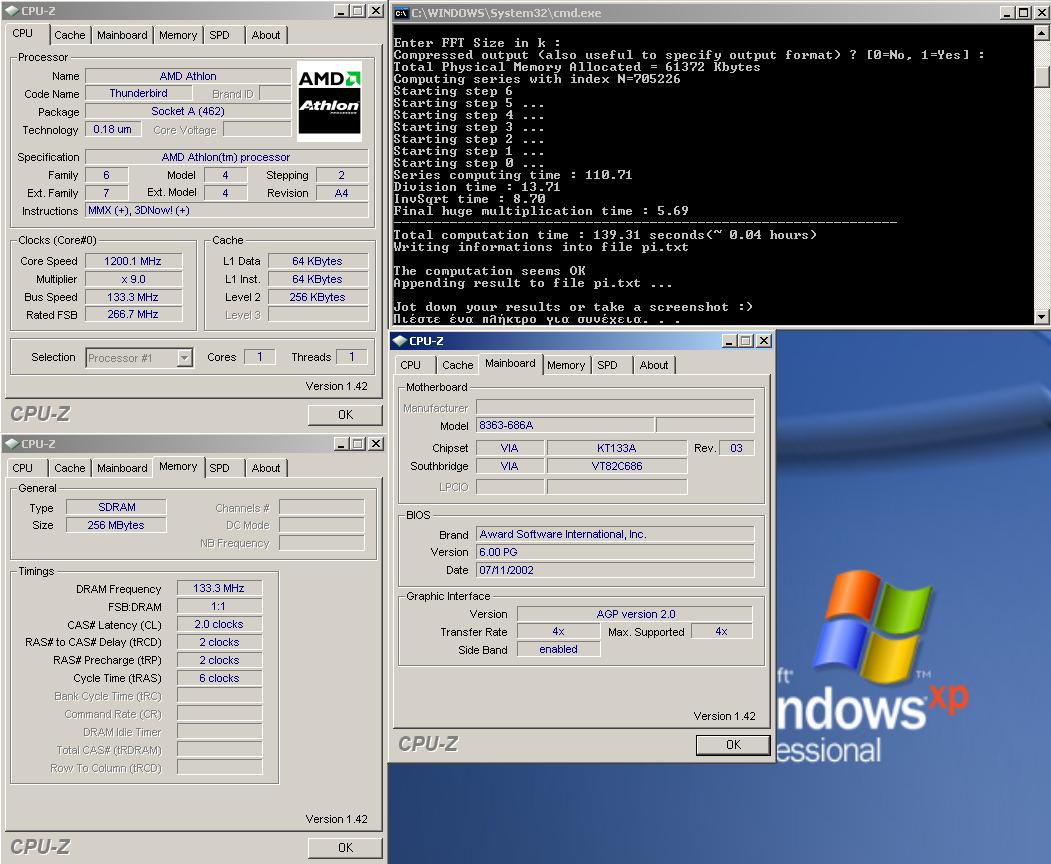The width and height of the screenshot is (1051, 864).
Task: Open Memory tab in Mainboard CPU-Z window
Action: point(566,365)
